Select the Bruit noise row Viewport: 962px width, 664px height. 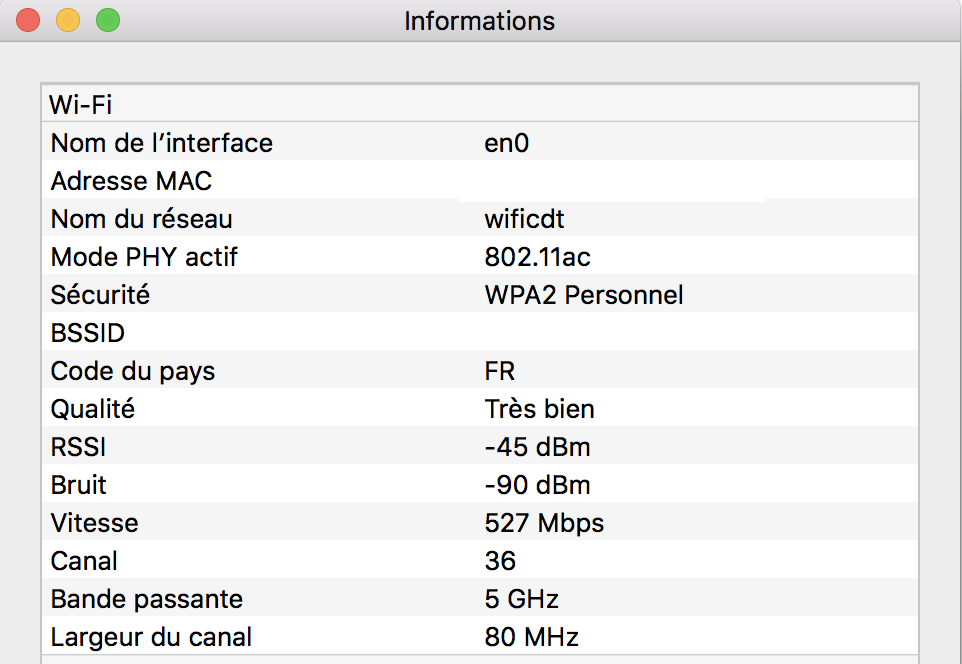tap(480, 484)
